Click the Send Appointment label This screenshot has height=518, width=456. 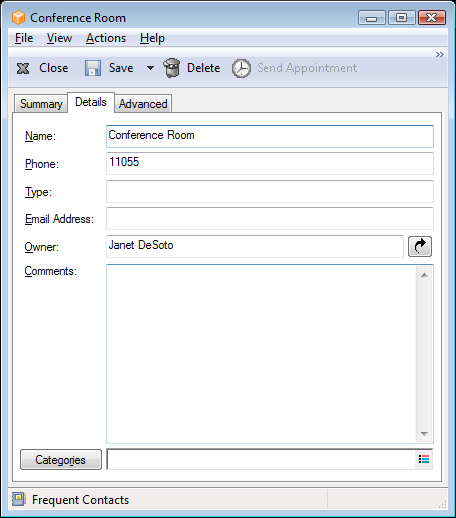click(x=307, y=68)
